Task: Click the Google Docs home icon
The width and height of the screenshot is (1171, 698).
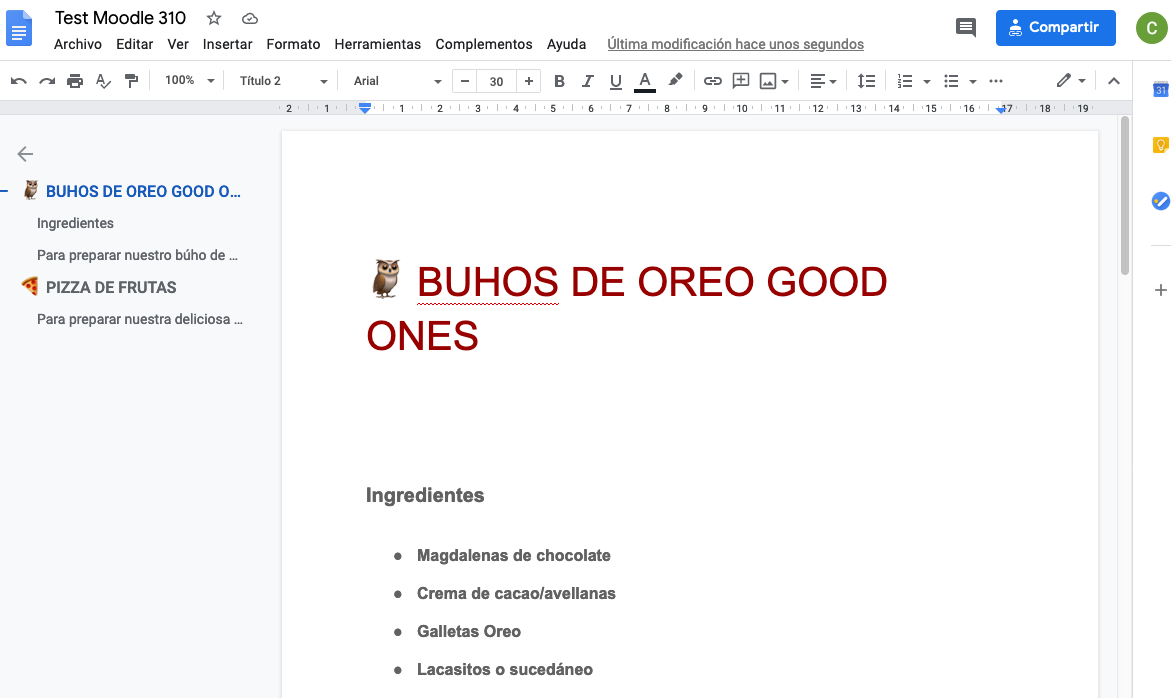Action: 19,29
